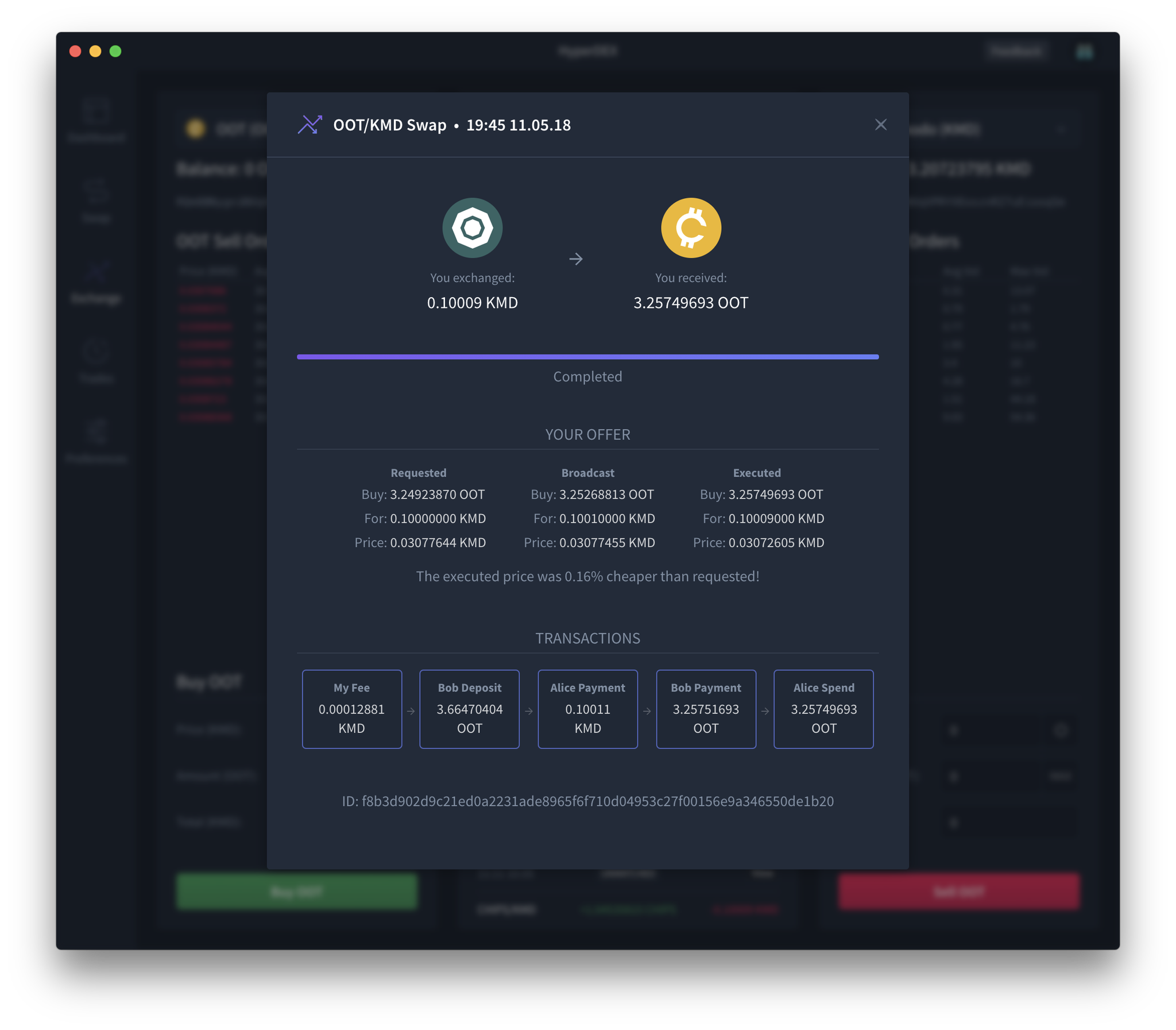Click the red Sell OOT button behind dialog
1176x1030 pixels.
958,892
